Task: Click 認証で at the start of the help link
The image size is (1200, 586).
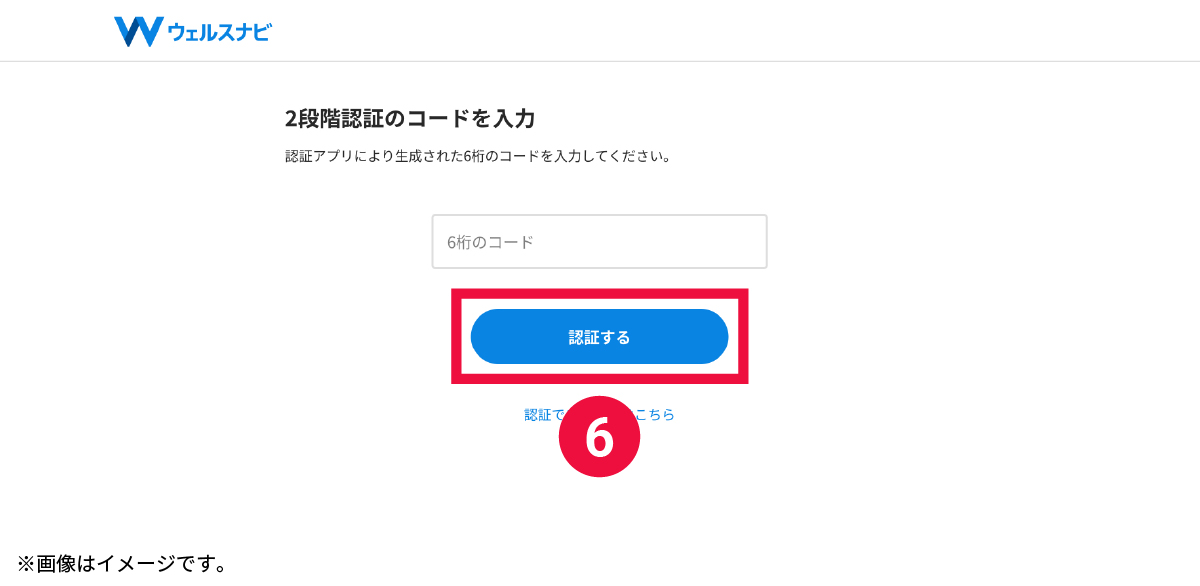Action: point(545,414)
